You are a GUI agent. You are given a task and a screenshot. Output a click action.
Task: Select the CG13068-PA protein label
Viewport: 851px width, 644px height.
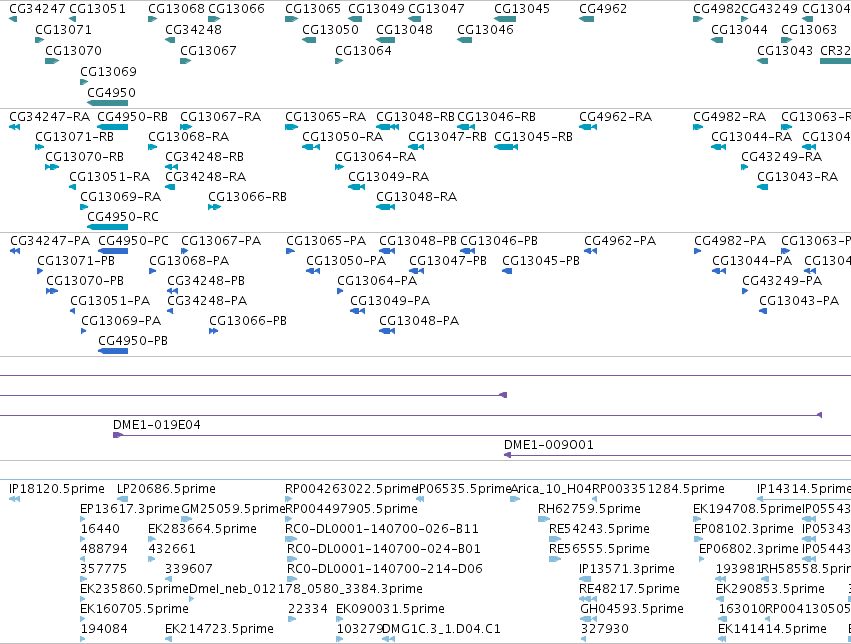[189, 261]
